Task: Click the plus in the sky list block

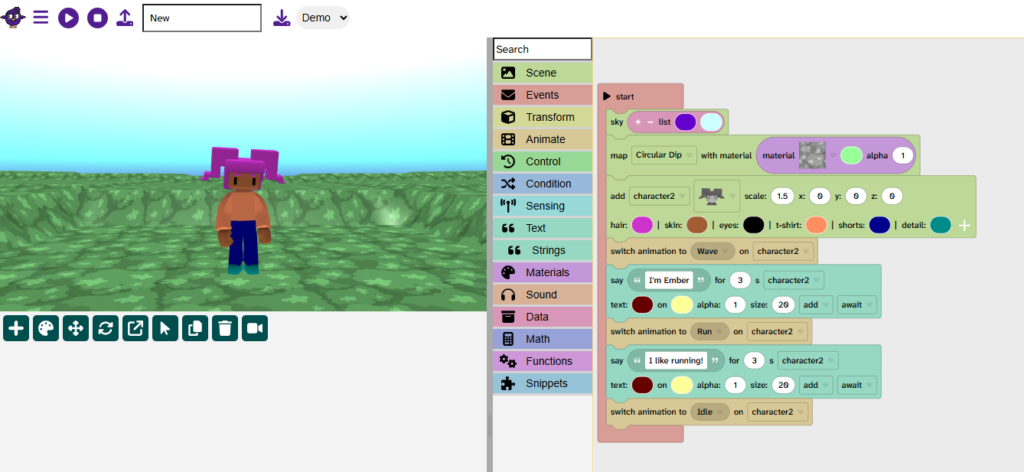Action: click(638, 122)
